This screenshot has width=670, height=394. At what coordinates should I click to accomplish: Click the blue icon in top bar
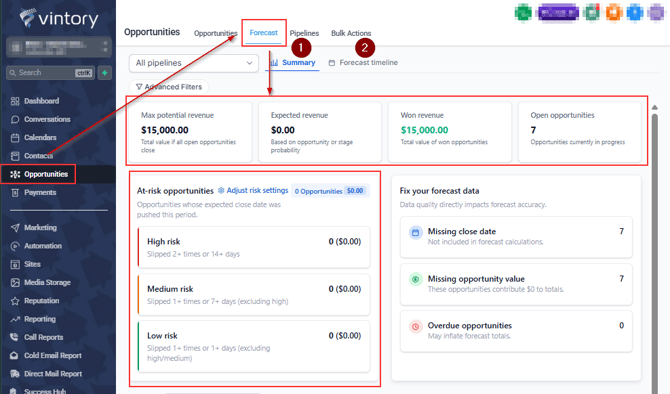pyautogui.click(x=635, y=12)
